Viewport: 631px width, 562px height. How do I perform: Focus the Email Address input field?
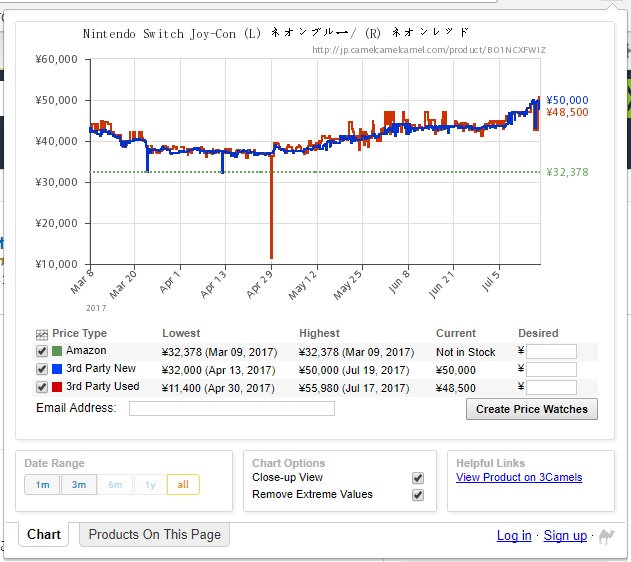(232, 408)
